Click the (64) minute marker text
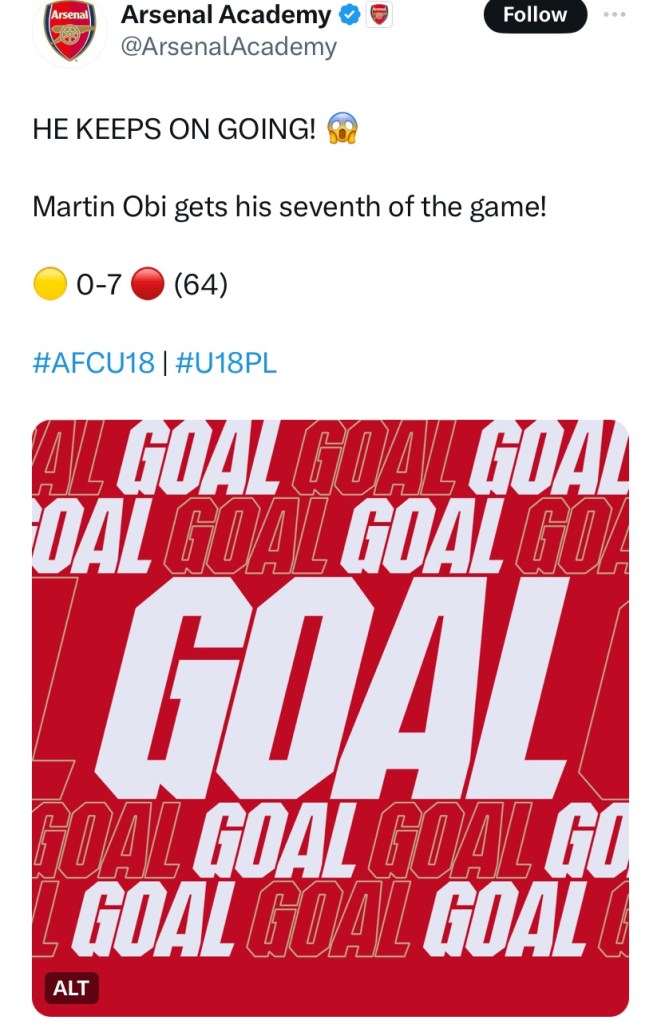The height and width of the screenshot is (1024, 661). [x=201, y=286]
